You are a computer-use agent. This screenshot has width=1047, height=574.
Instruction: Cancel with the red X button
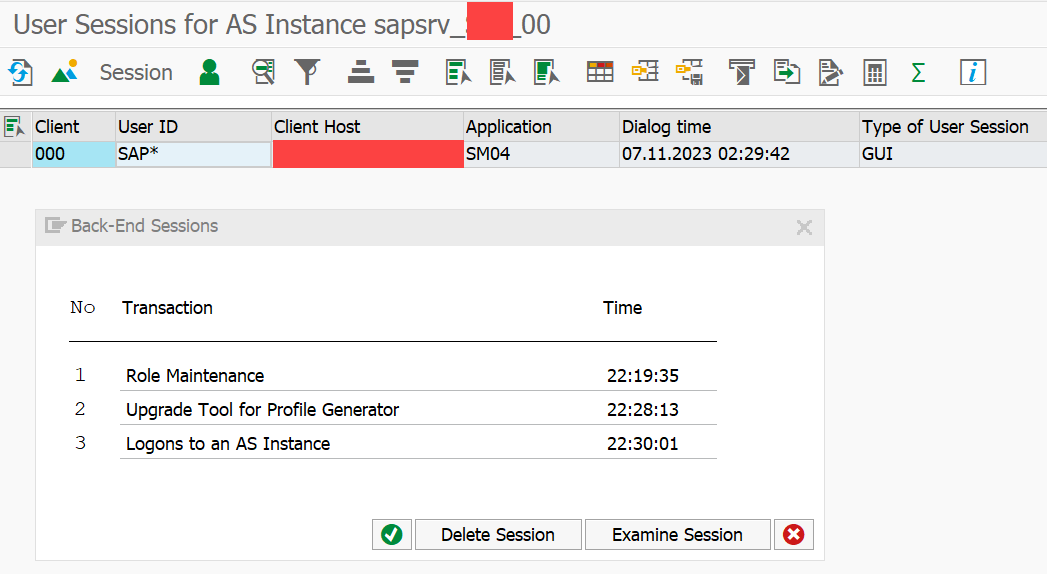point(794,535)
